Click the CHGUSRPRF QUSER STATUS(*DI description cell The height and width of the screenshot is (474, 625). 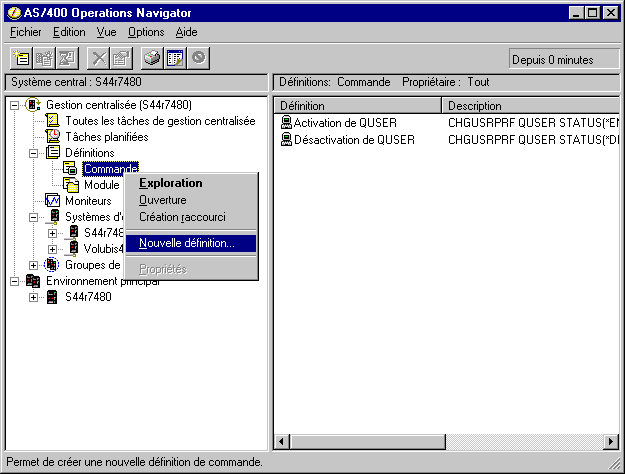[533, 140]
